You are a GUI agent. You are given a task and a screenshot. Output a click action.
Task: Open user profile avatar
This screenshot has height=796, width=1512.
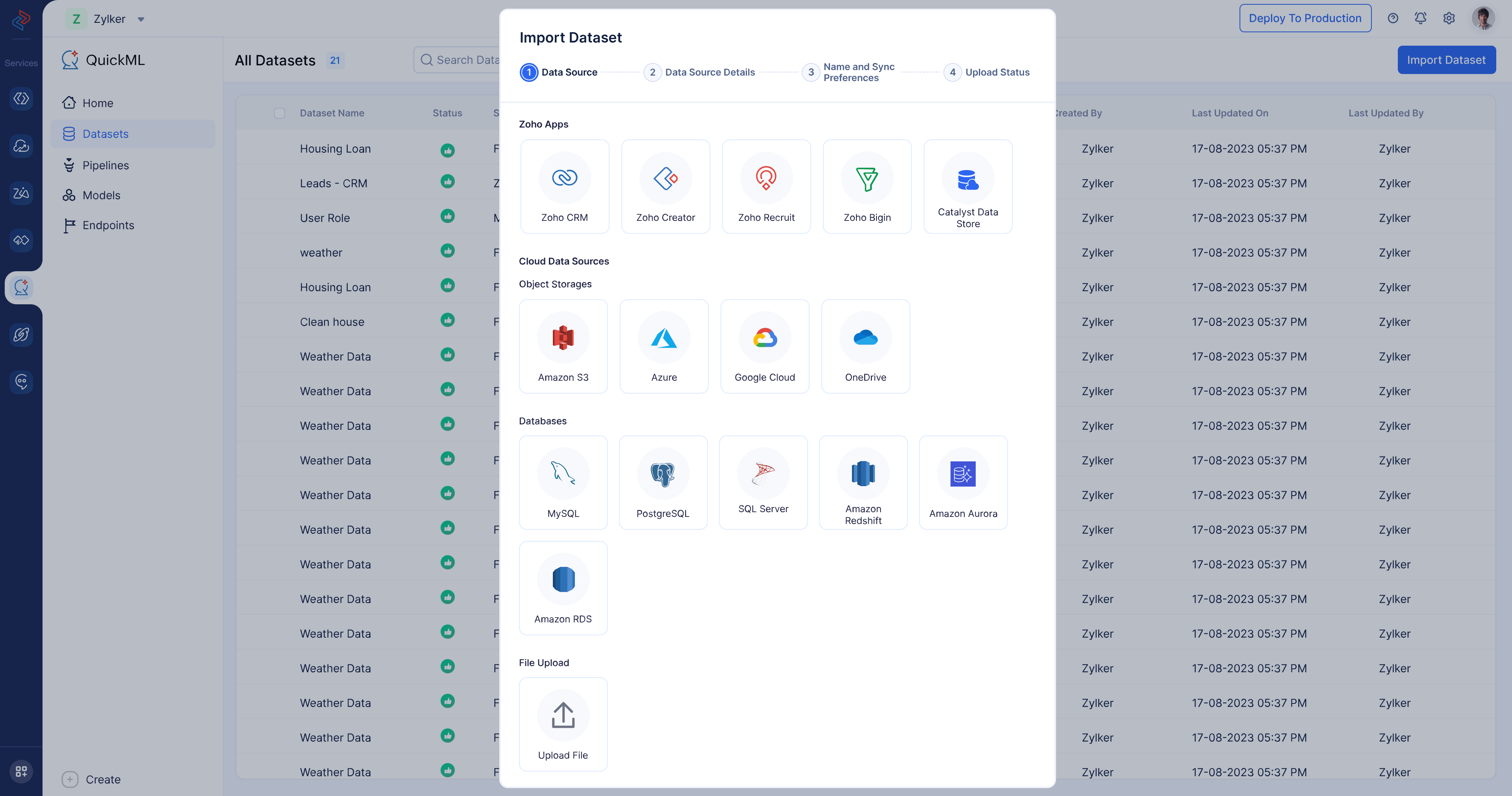pyautogui.click(x=1483, y=18)
